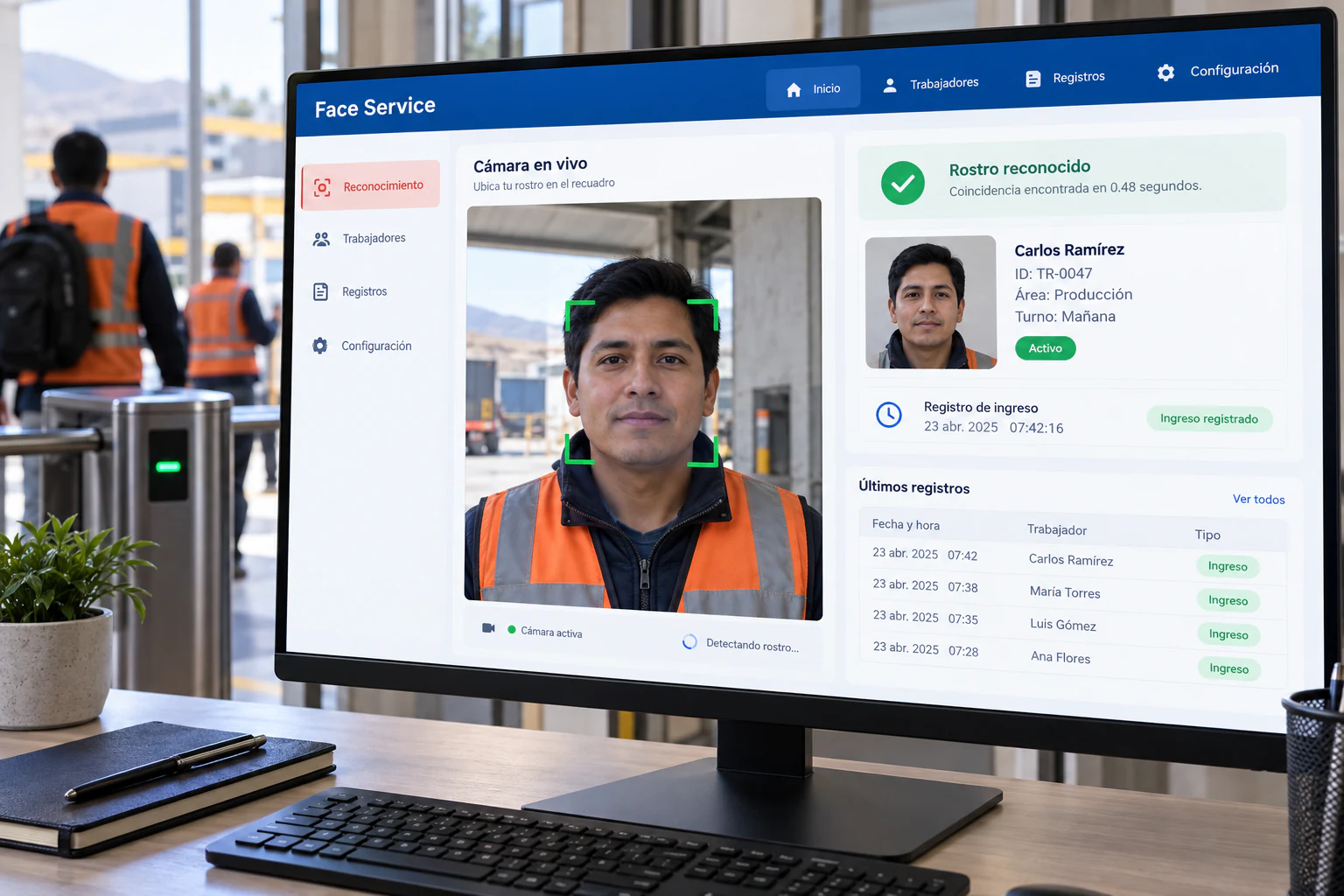Screen dimensions: 1344x896
Task: Select Configuración label in the sidebar
Action: click(x=376, y=346)
